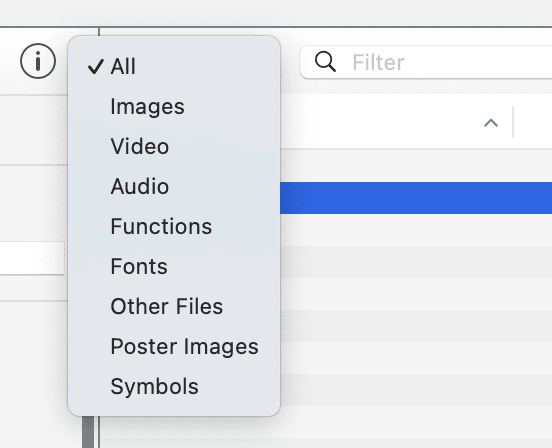Click the column divider beside sort chevron
The width and height of the screenshot is (552, 448).
(x=513, y=122)
